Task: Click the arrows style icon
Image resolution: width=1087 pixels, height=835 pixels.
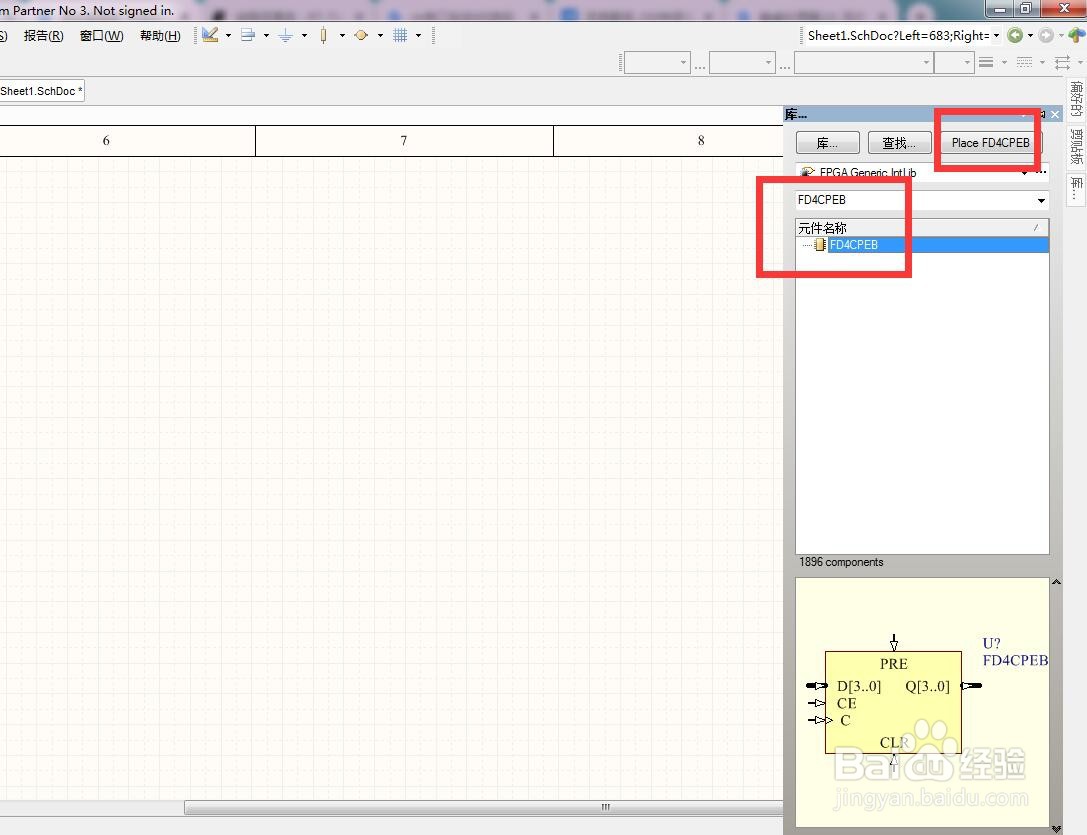Action: pos(1062,62)
